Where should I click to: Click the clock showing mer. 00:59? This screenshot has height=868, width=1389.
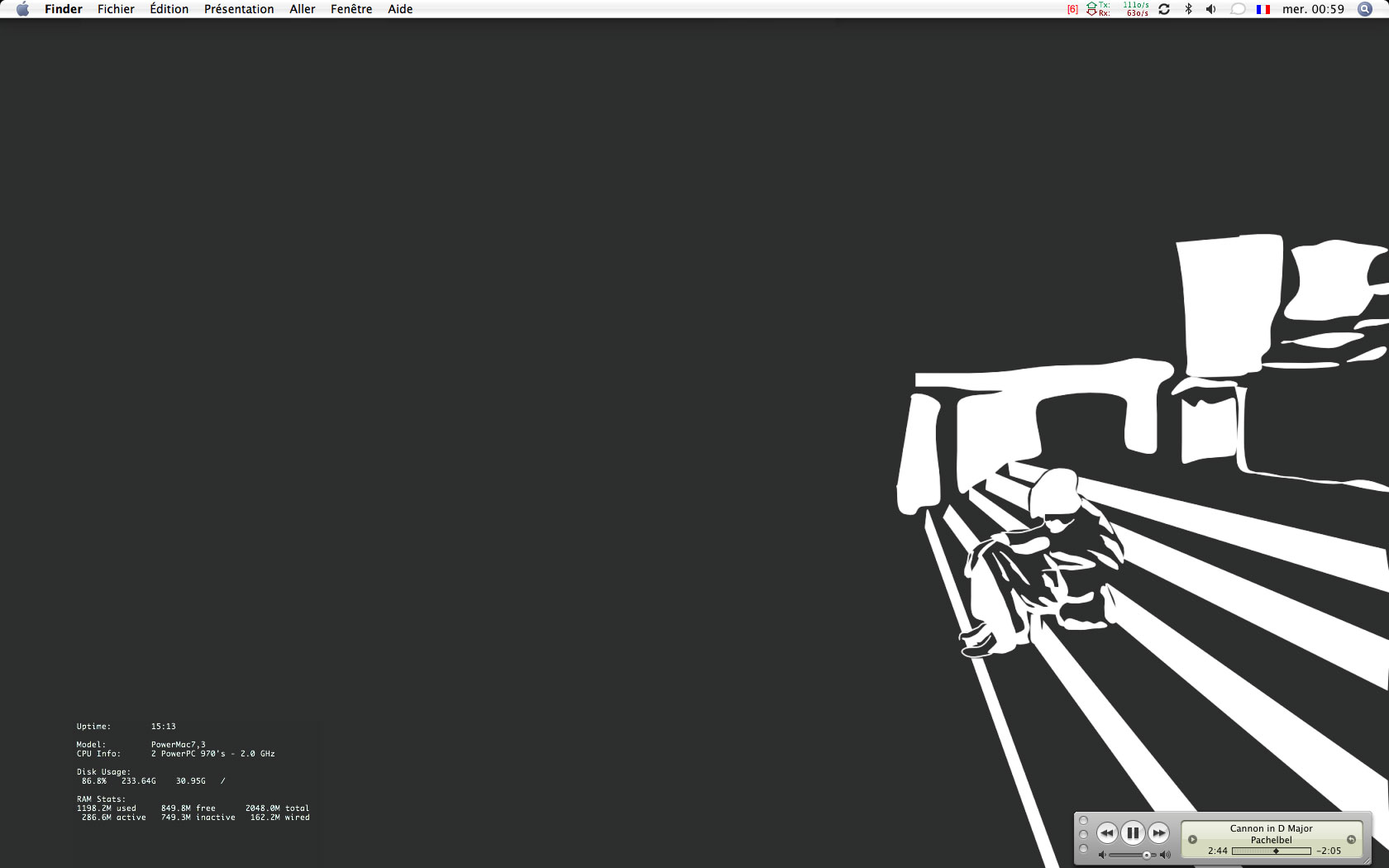1313,9
